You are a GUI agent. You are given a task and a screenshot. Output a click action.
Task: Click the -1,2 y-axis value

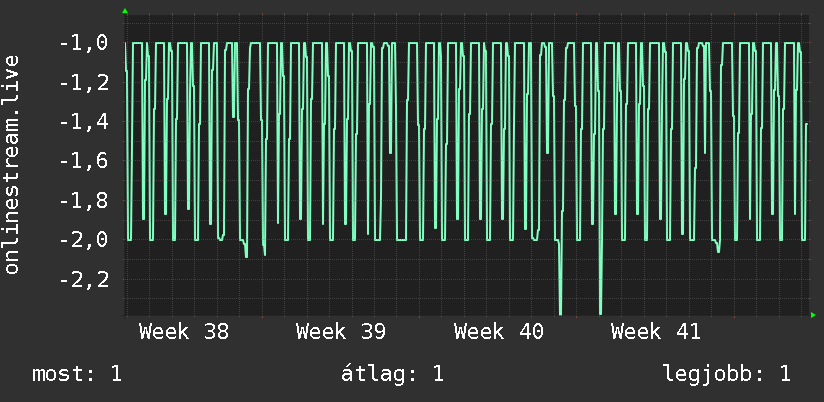point(84,83)
